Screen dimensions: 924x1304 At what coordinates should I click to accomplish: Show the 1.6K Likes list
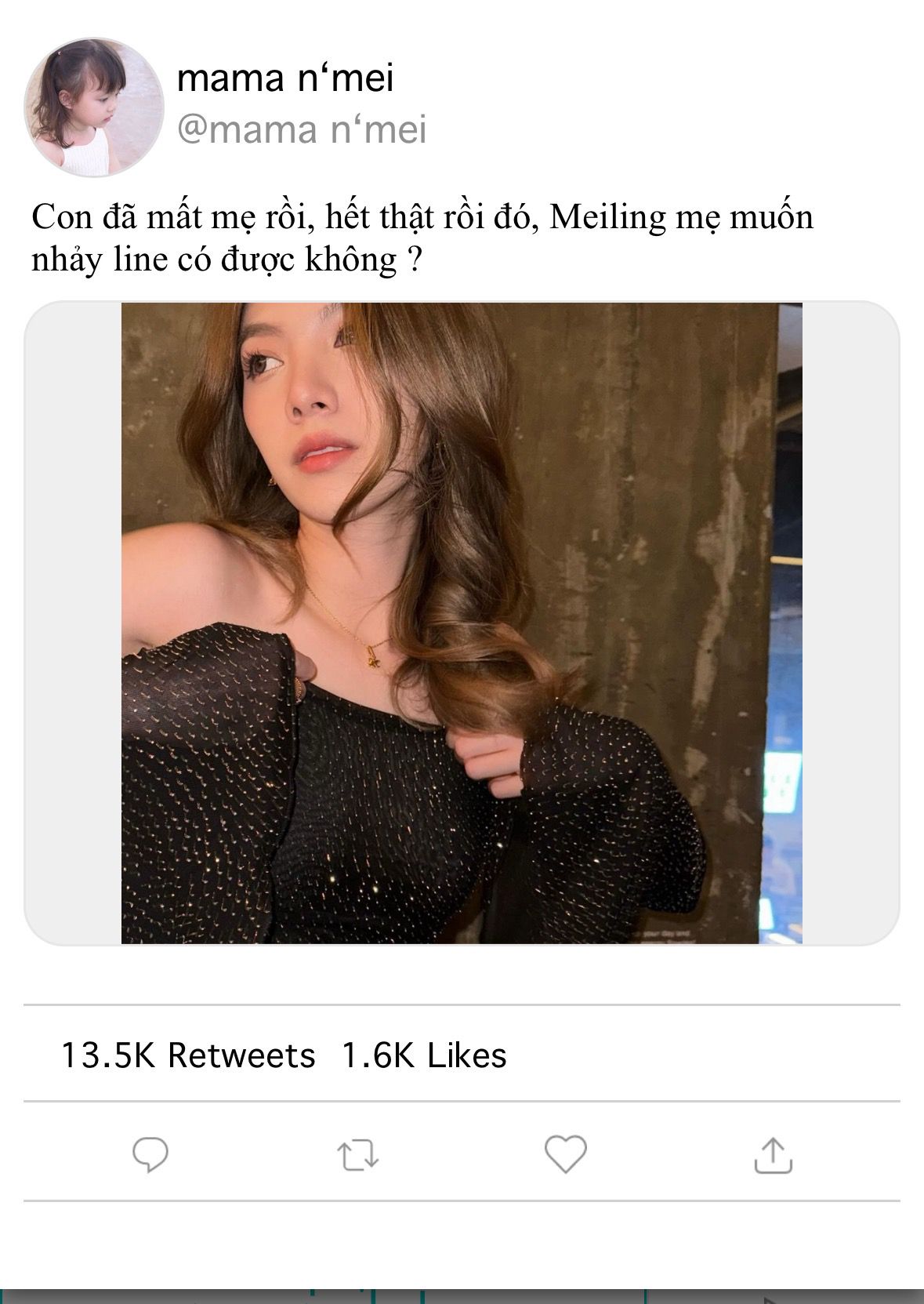[x=424, y=1055]
